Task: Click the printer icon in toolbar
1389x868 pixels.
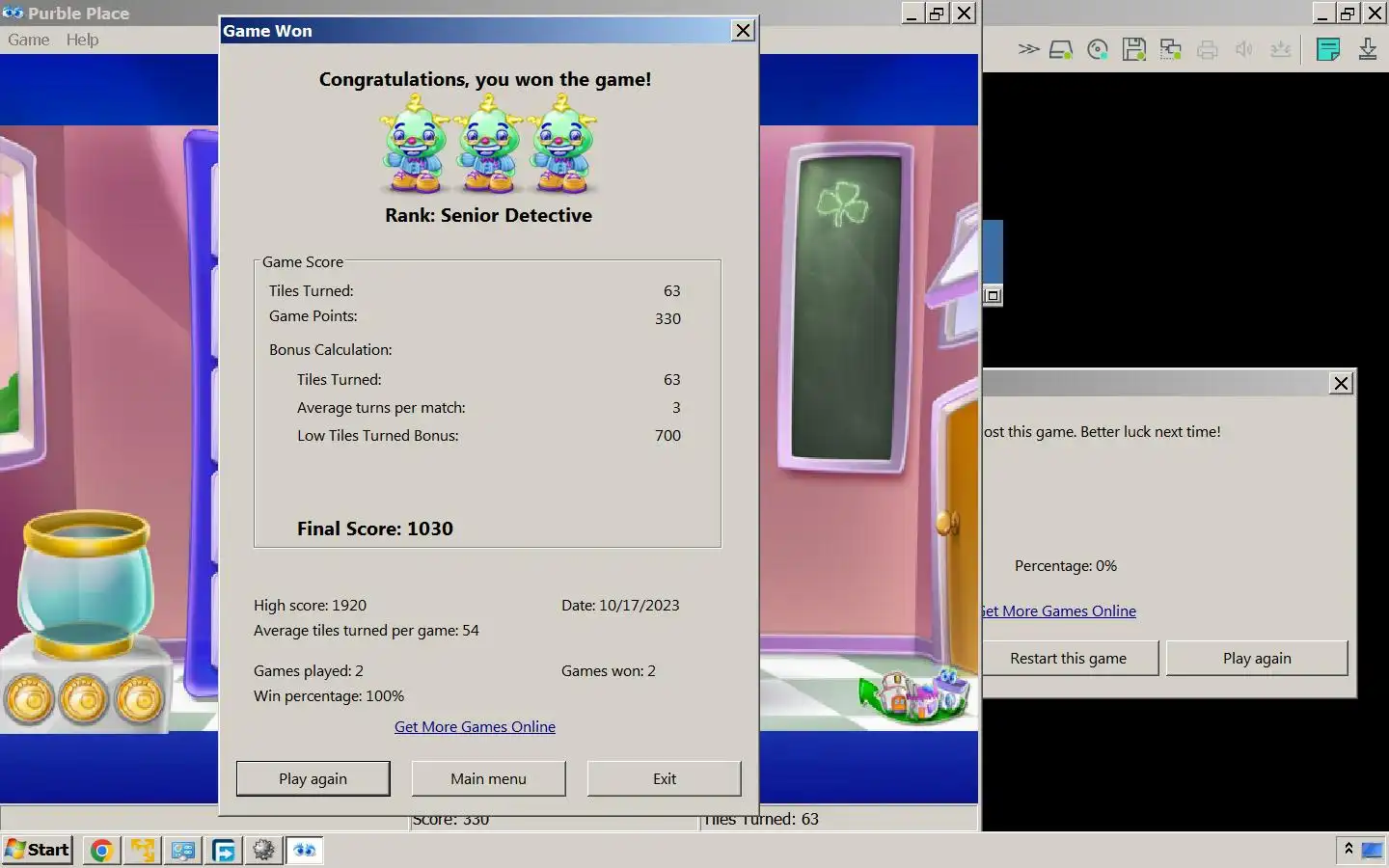Action: click(x=1208, y=49)
